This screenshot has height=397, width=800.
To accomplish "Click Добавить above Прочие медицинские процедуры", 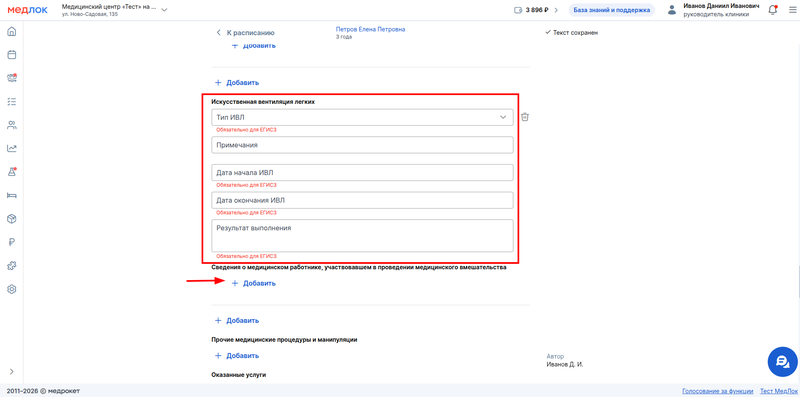I will point(237,320).
